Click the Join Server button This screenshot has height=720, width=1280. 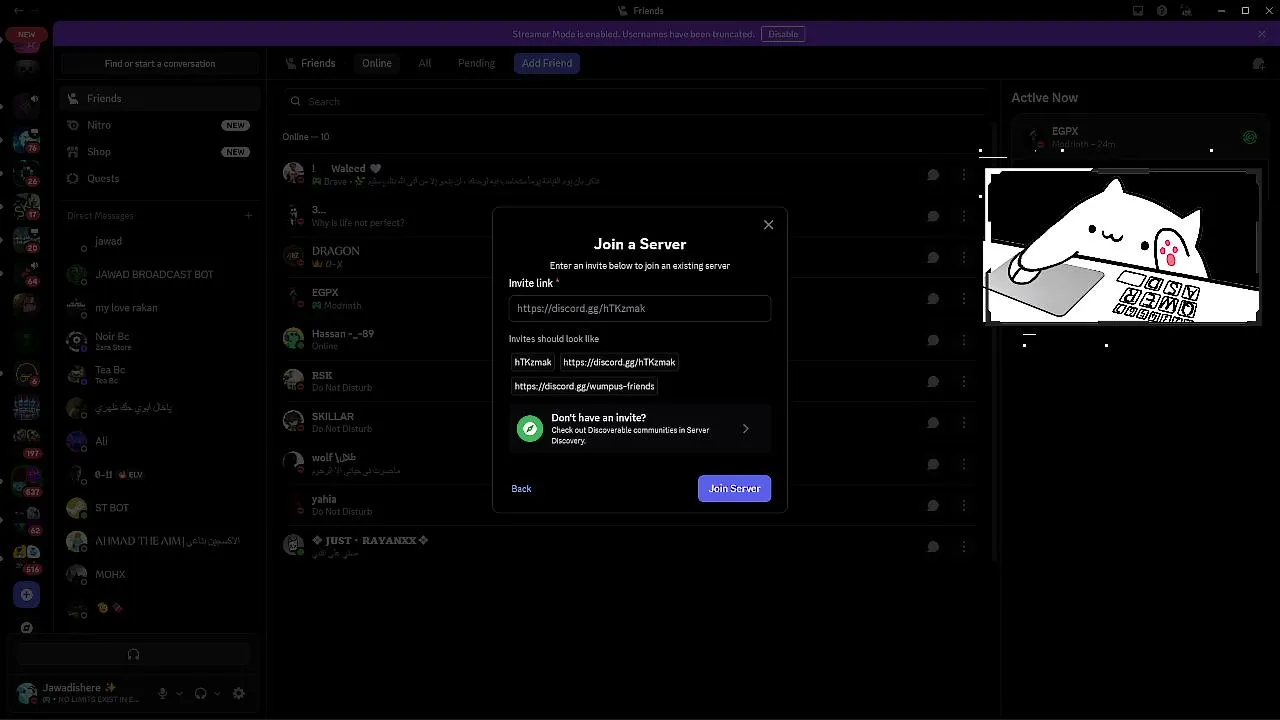click(x=734, y=489)
